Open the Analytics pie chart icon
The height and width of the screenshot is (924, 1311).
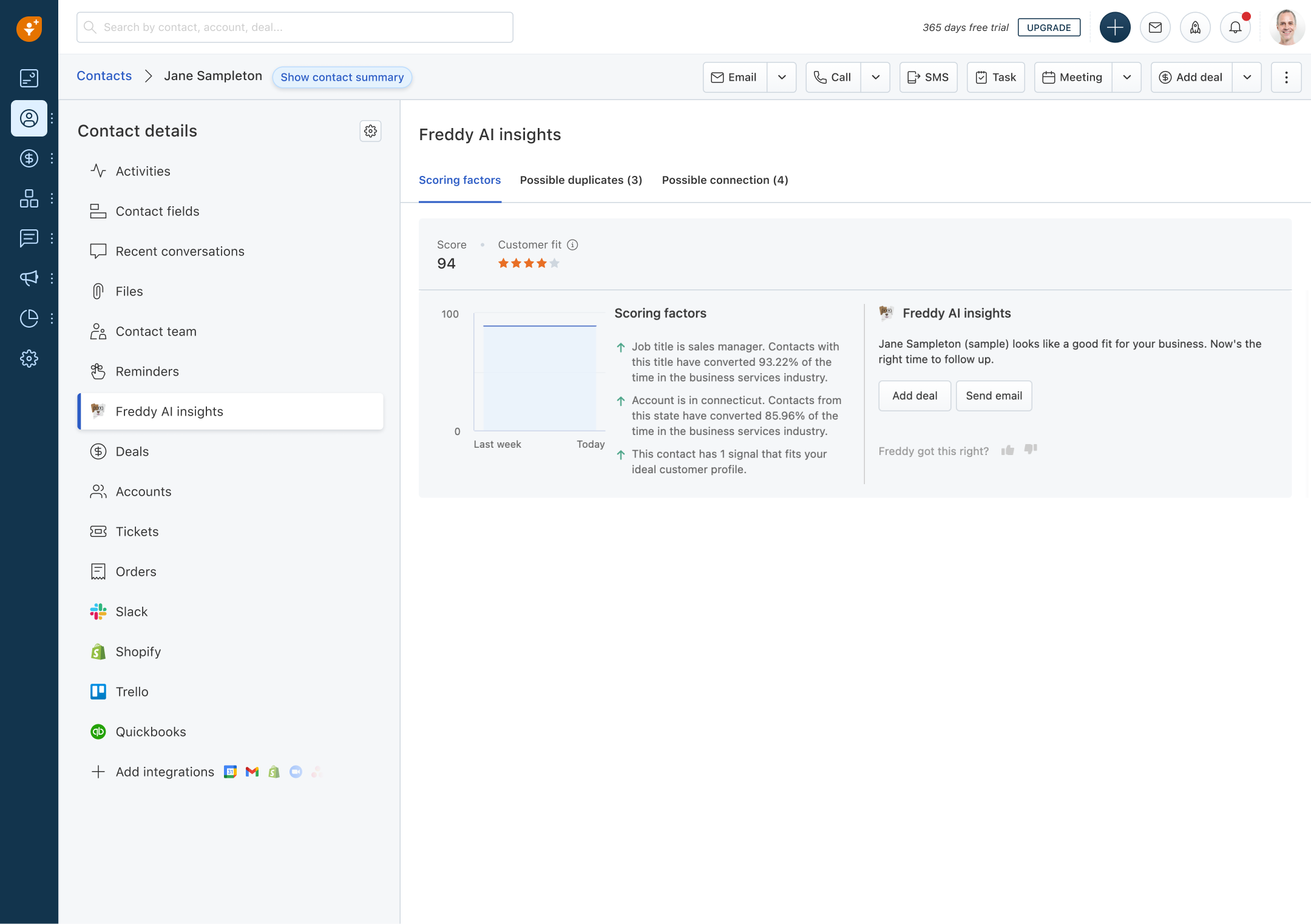click(x=29, y=318)
